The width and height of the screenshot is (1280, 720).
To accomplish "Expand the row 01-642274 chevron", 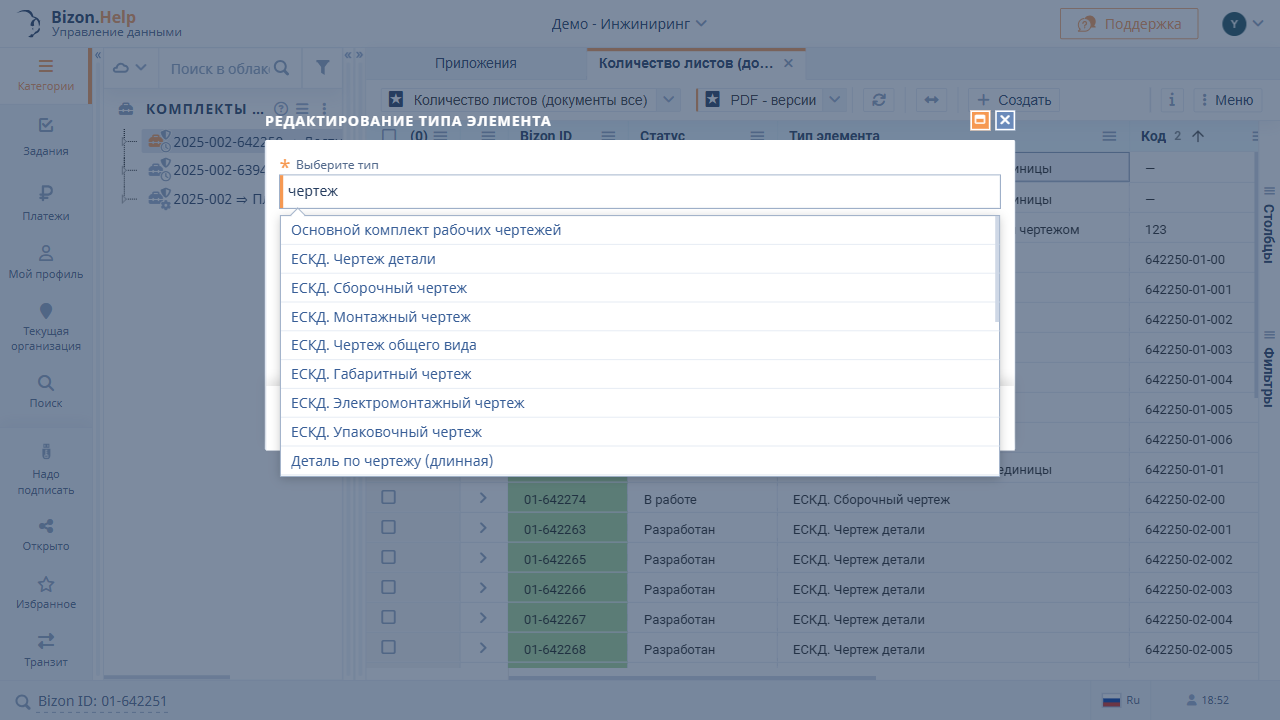I will pos(483,498).
